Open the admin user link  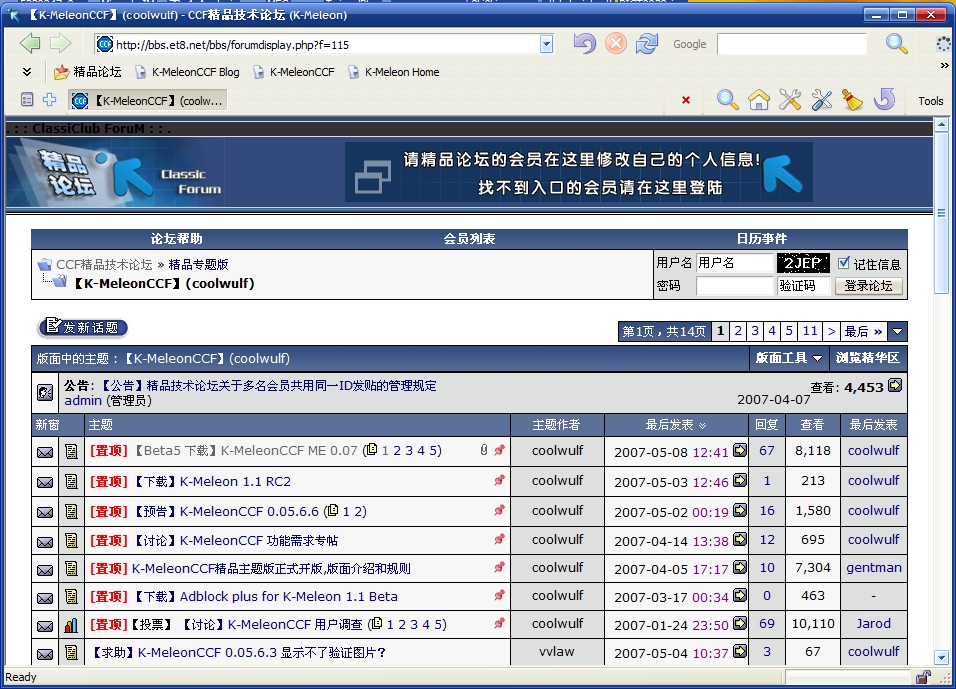tap(83, 401)
